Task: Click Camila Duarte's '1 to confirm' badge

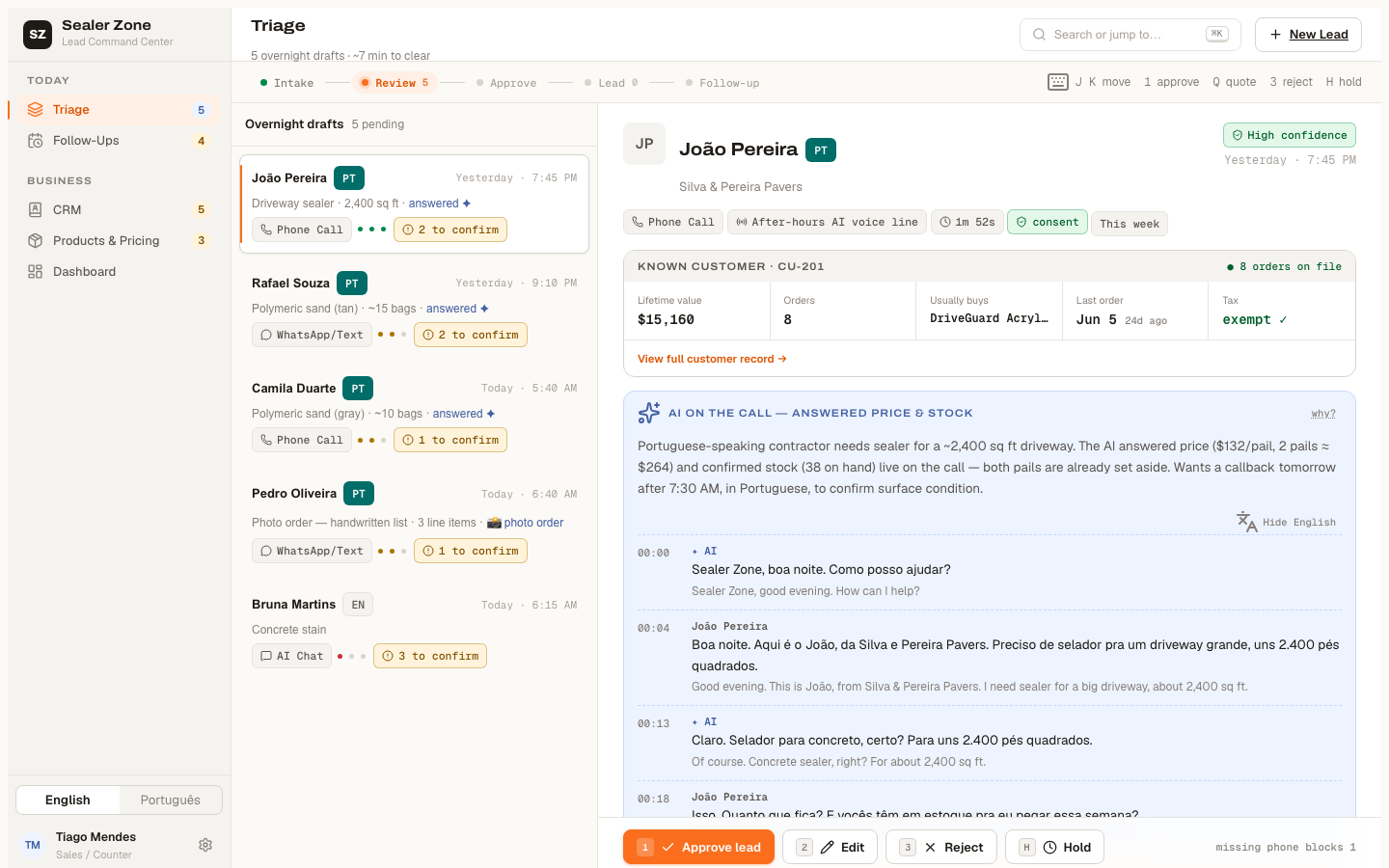Action: (x=450, y=440)
